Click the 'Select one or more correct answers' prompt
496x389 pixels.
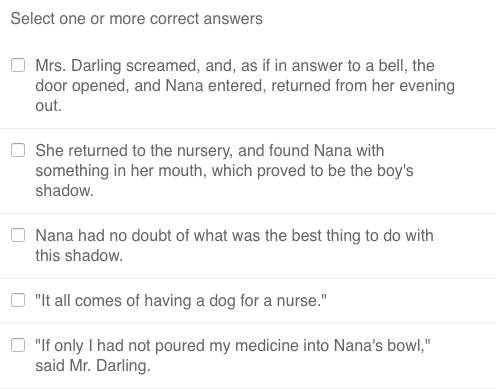pos(137,18)
